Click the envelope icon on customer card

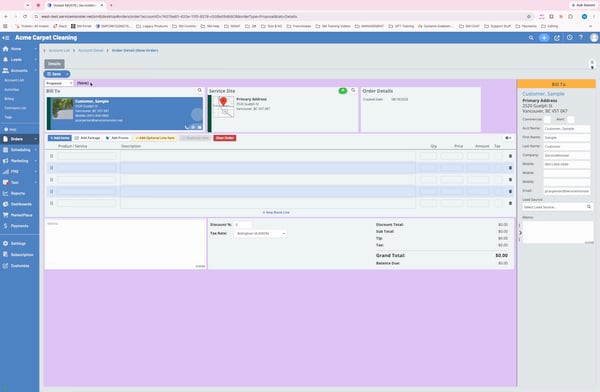(x=200, y=127)
